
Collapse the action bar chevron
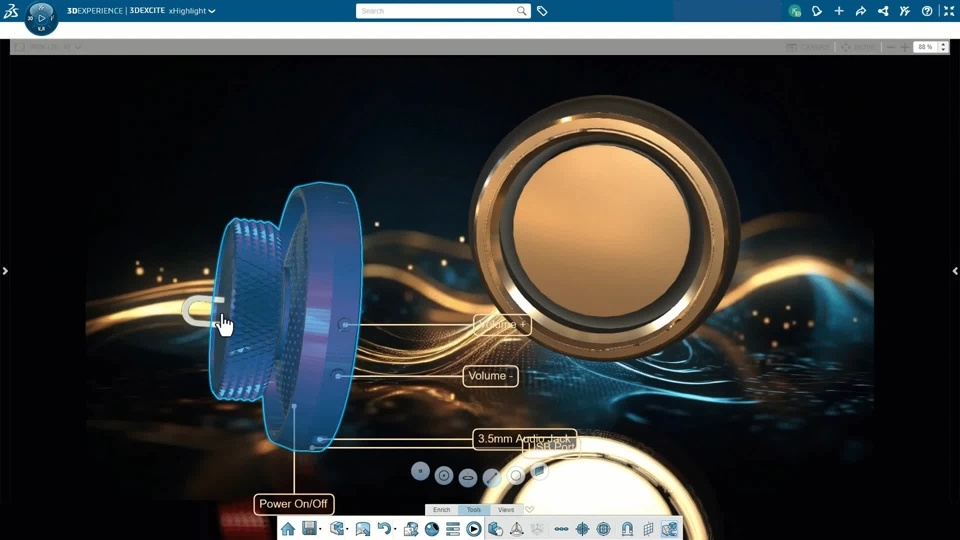click(x=530, y=509)
